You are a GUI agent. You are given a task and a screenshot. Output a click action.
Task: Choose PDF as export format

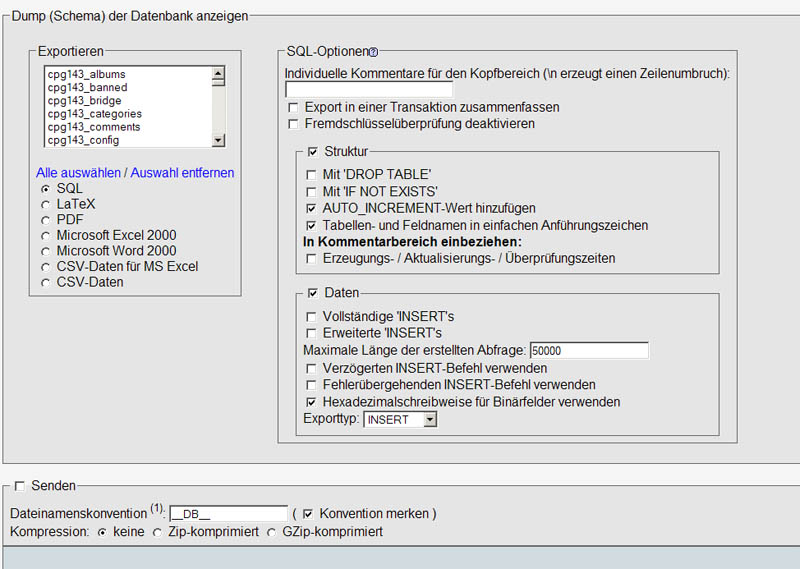pyautogui.click(x=45, y=219)
